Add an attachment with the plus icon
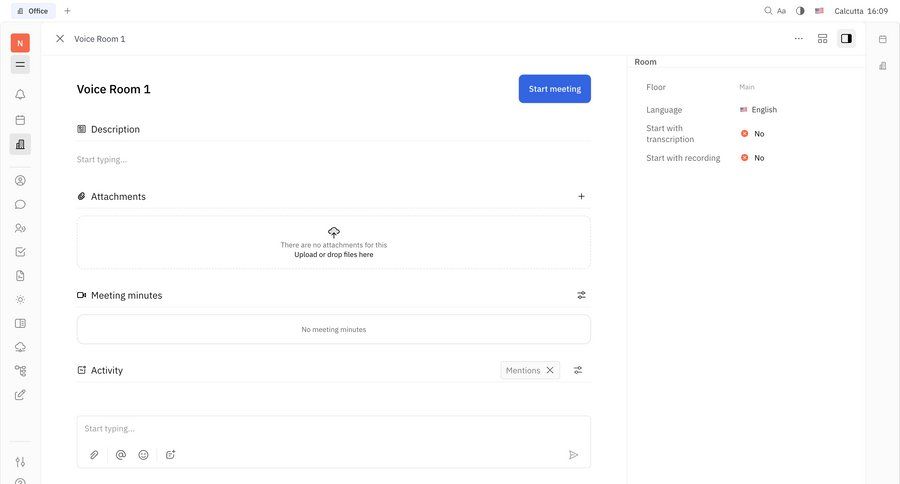900x484 pixels. pos(581,196)
